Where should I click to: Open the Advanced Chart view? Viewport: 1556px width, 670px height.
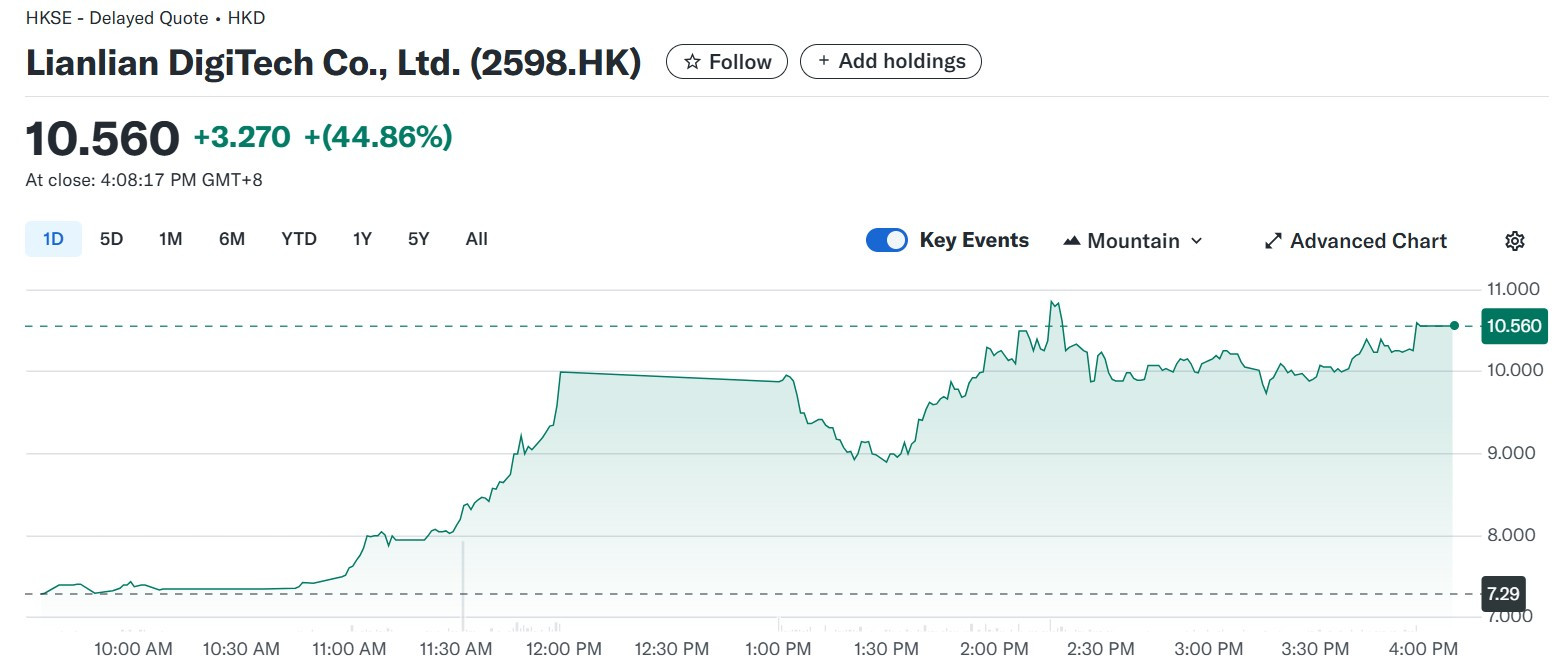1356,241
